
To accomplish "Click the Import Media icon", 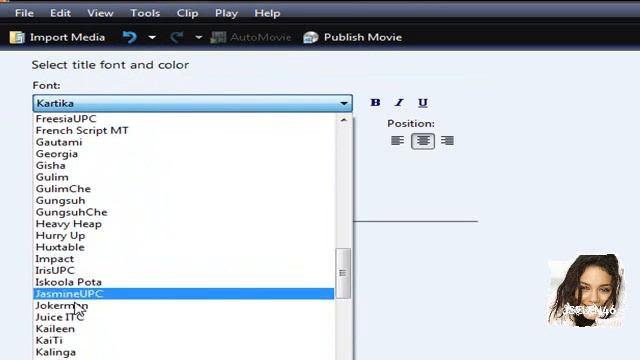I will pyautogui.click(x=17, y=37).
